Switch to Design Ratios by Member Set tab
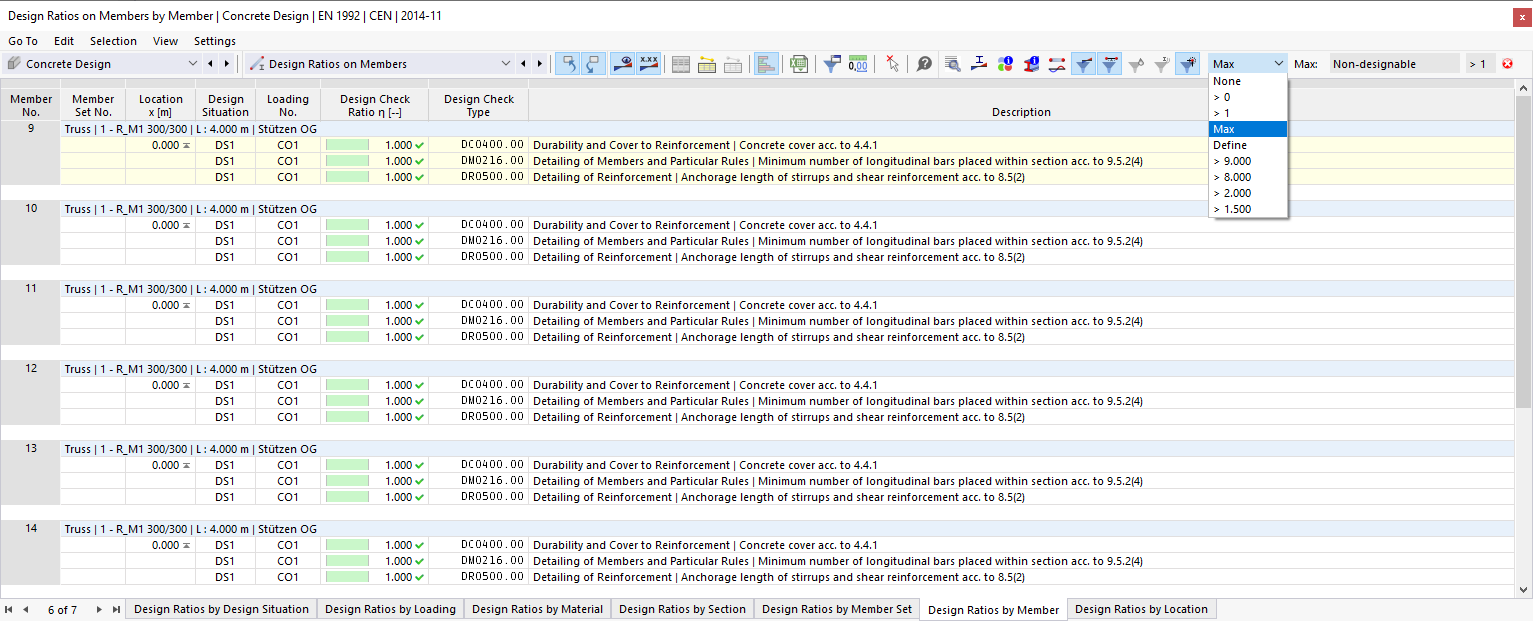The image size is (1533, 621). click(x=837, y=609)
